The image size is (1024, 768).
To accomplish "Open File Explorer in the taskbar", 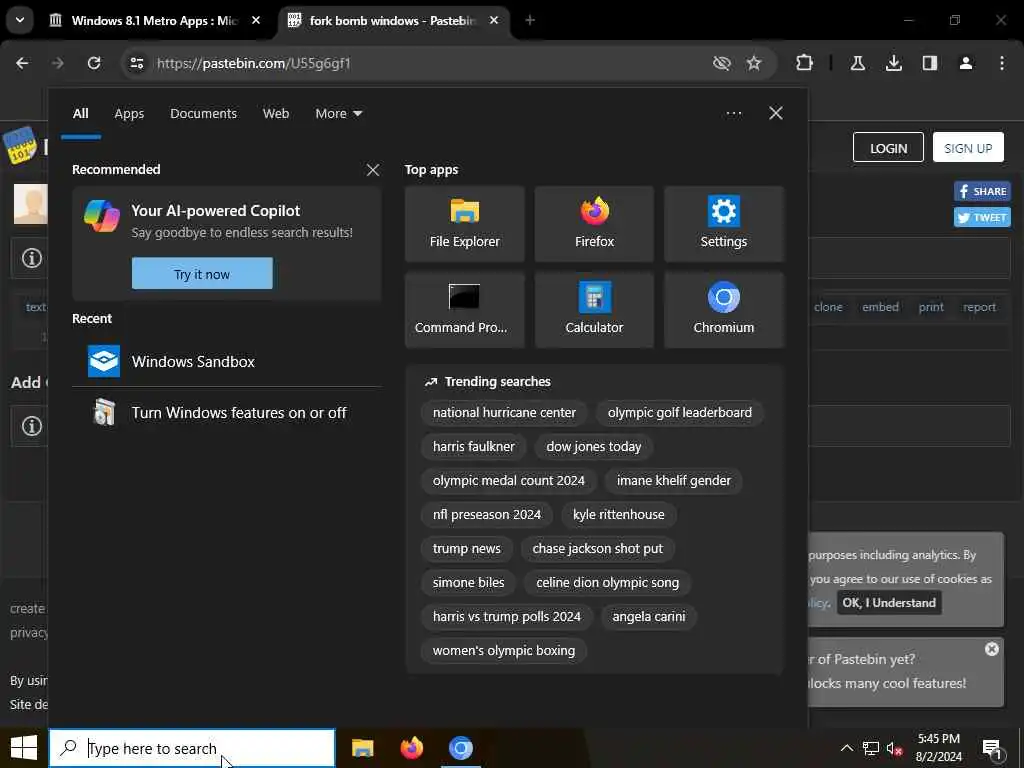I will [x=362, y=748].
